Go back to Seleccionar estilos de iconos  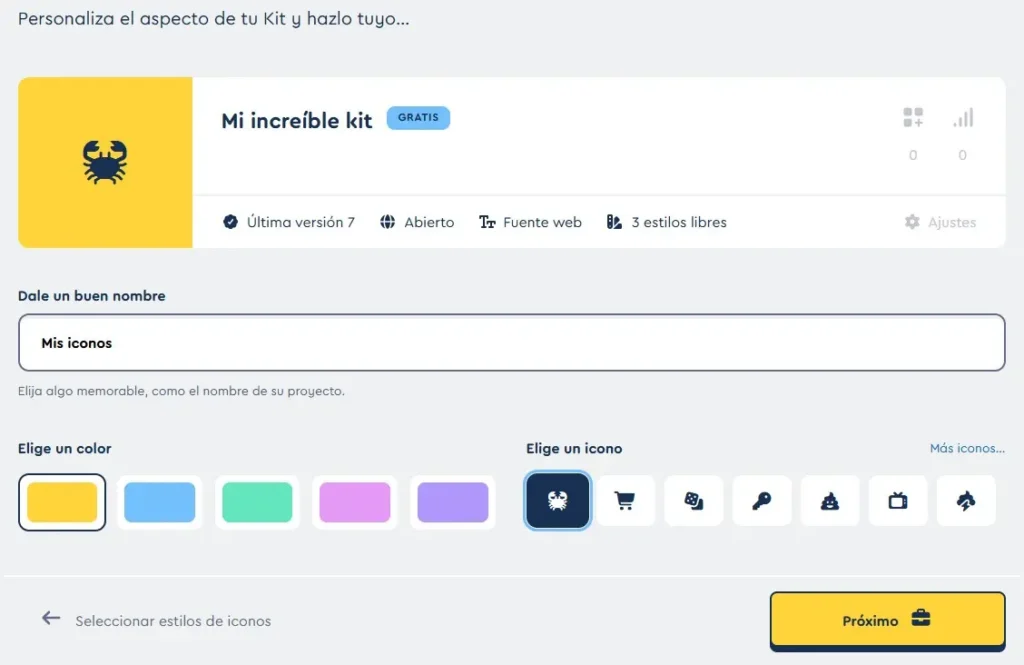click(x=157, y=621)
